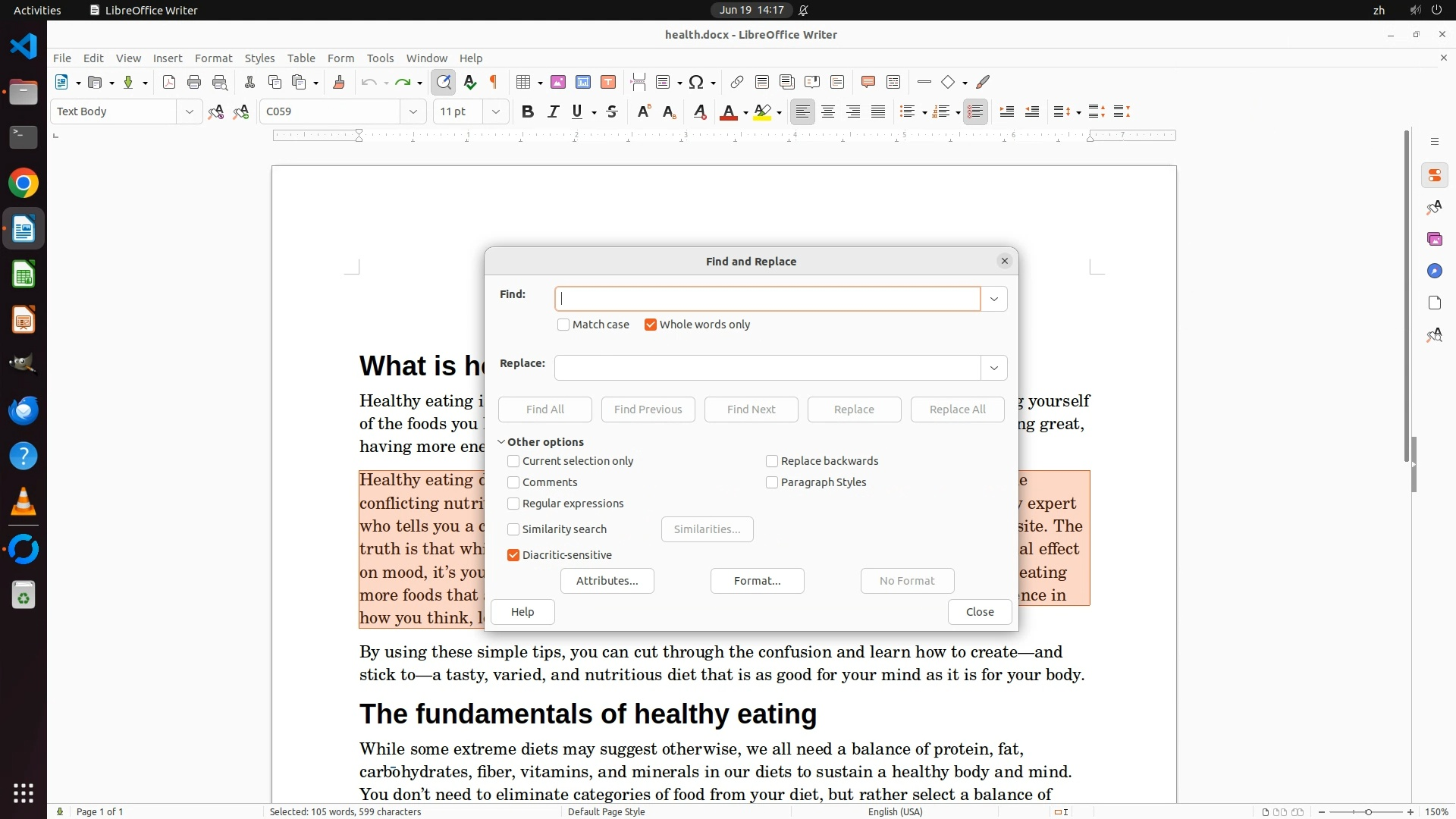This screenshot has height=819, width=1456.
Task: Click the Attributes... button
Action: (607, 581)
